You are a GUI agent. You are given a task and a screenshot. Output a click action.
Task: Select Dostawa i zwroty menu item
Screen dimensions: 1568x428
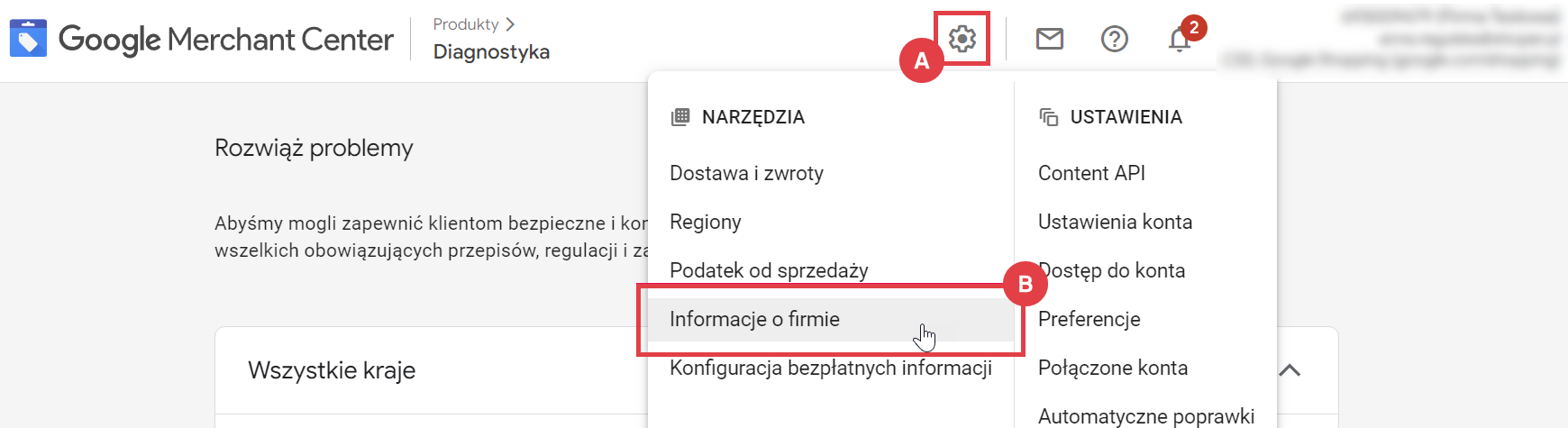click(x=746, y=173)
